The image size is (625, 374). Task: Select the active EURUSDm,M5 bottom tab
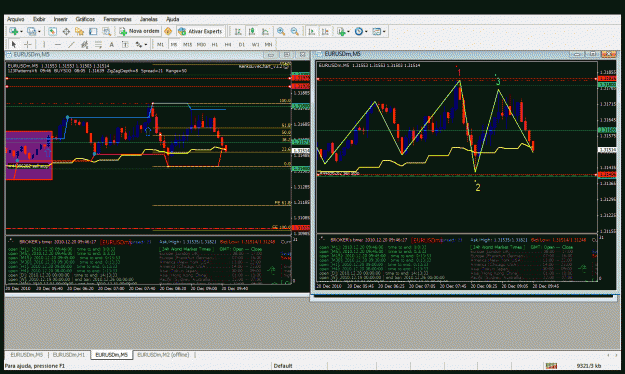111,355
